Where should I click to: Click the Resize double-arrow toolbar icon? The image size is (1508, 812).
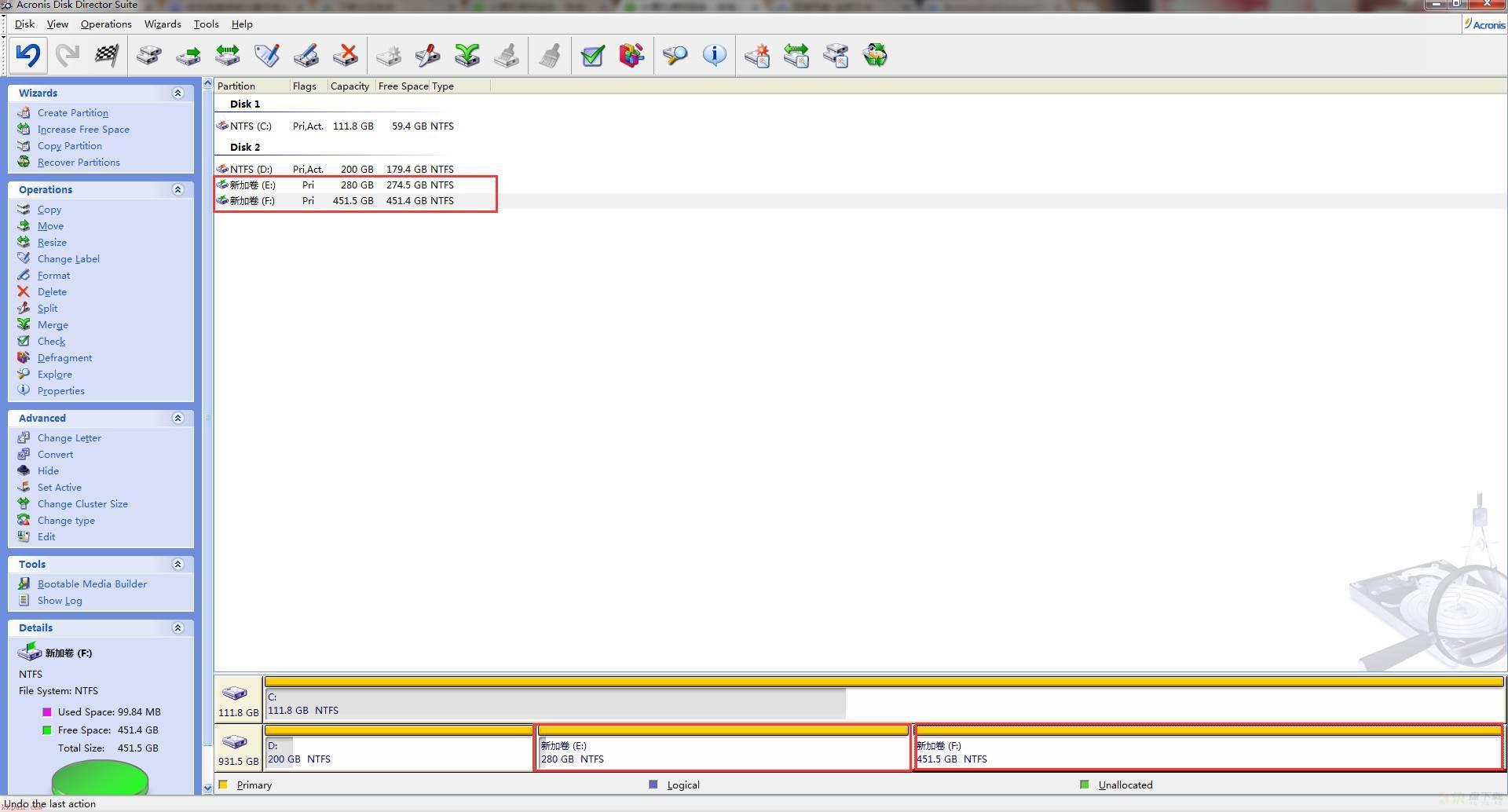[227, 55]
